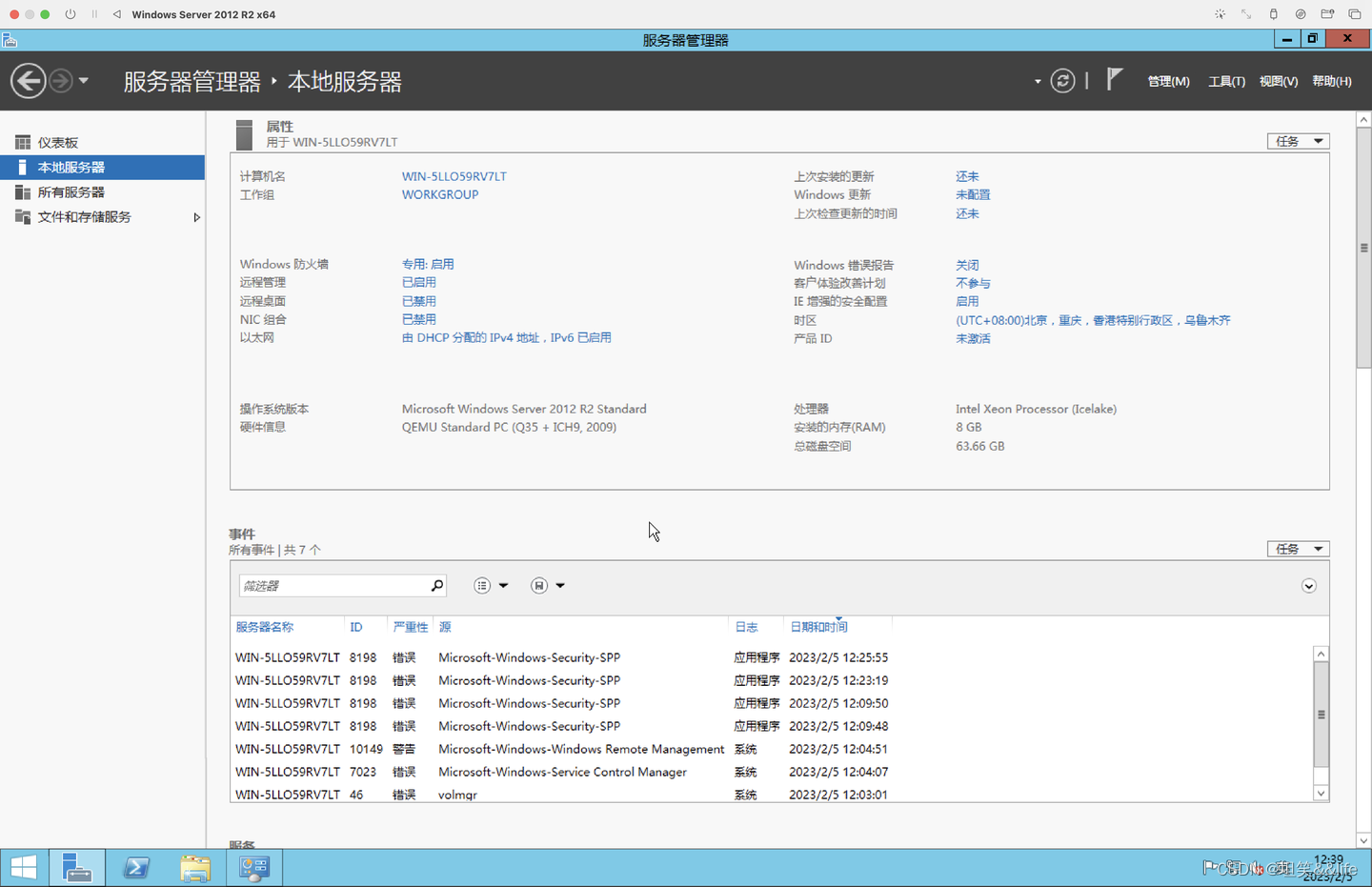
Task: Select event 46 volmgr row
Action: [x=772, y=794]
